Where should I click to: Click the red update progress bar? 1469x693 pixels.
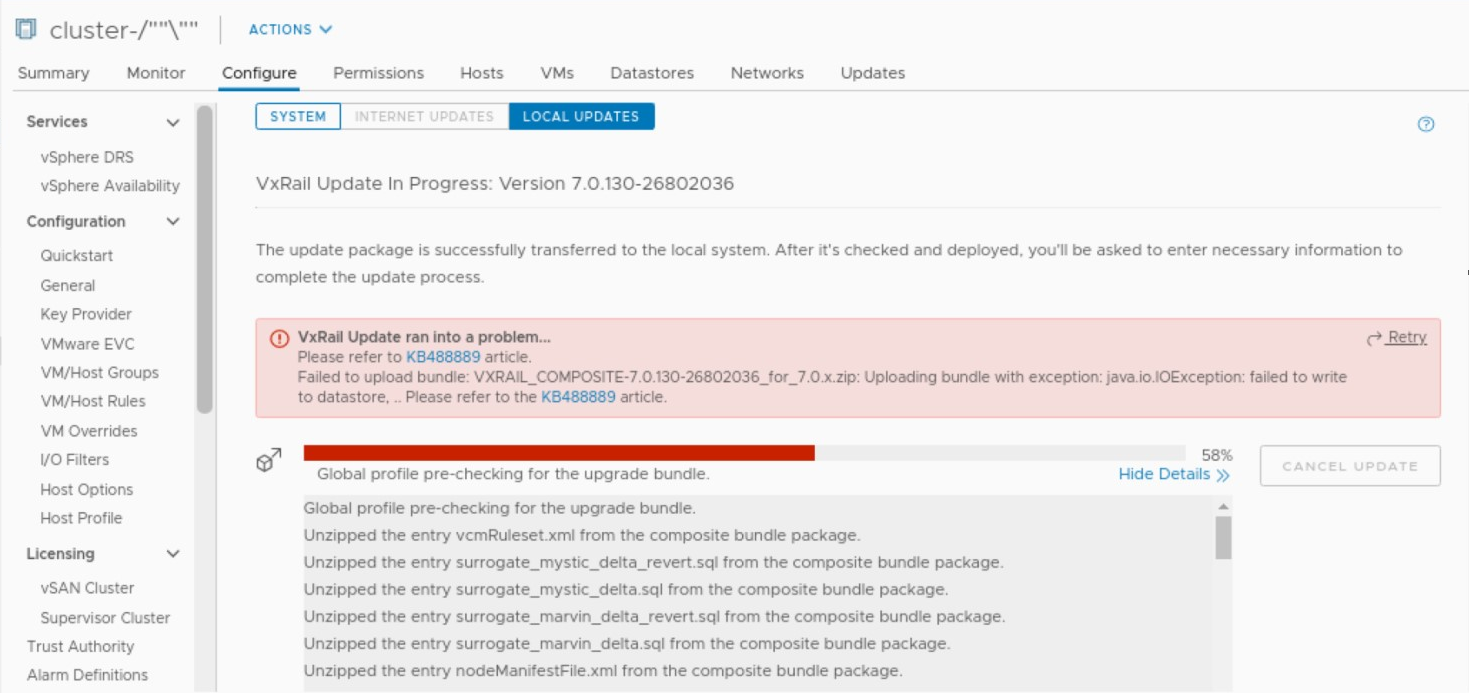558,453
